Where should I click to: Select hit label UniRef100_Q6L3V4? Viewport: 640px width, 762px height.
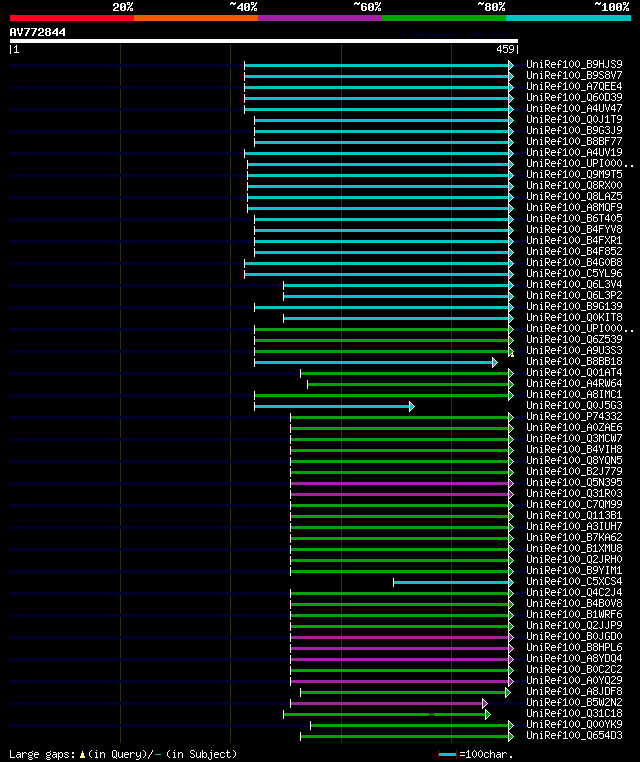click(574, 284)
